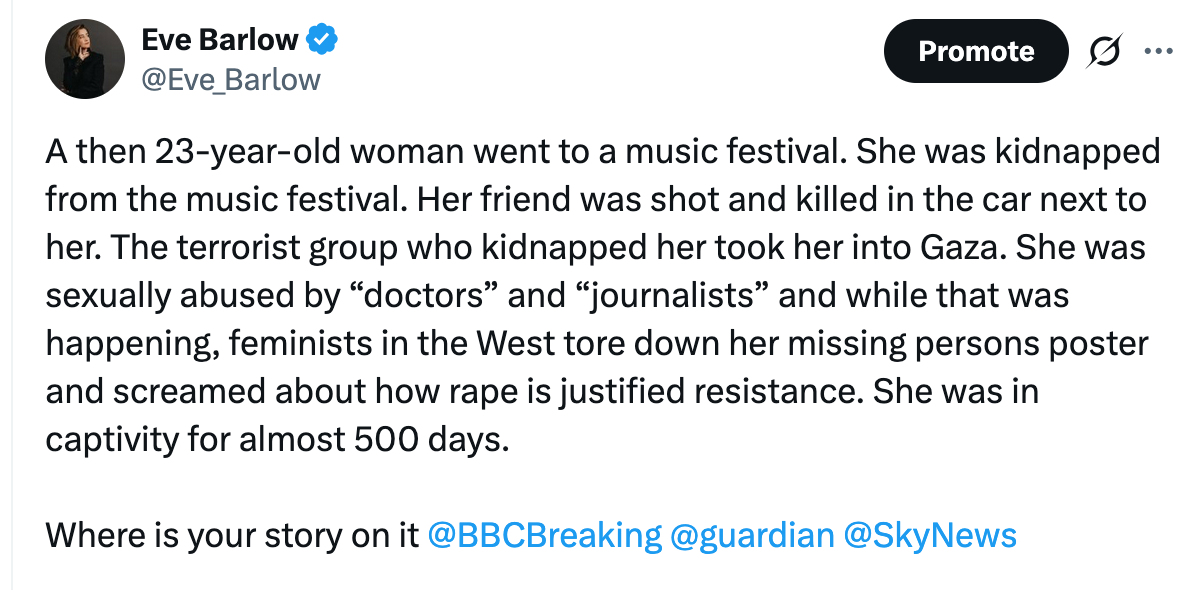Image resolution: width=1191 pixels, height=590 pixels.
Task: Open the three-dot More options menu
Action: (1157, 51)
